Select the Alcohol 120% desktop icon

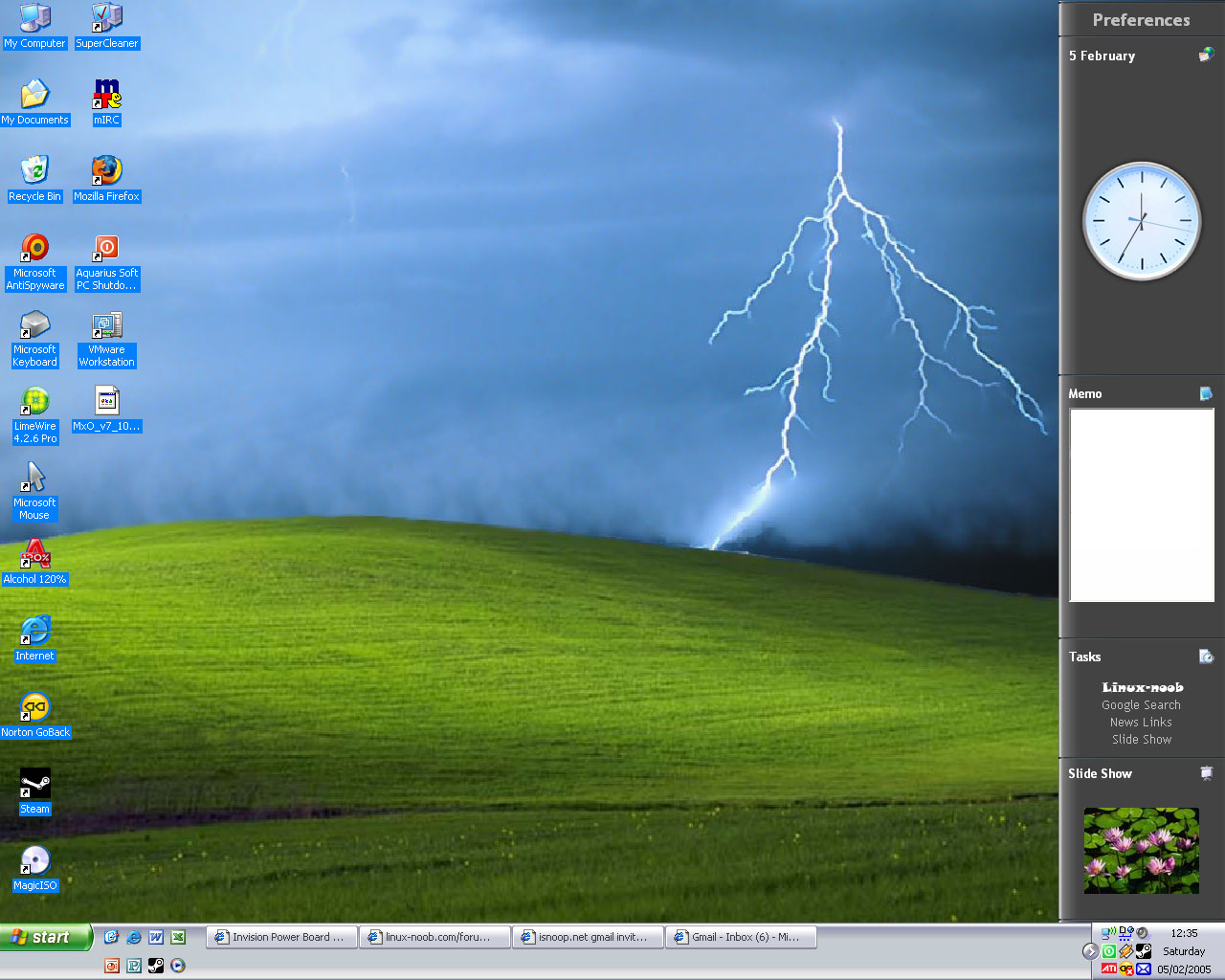coord(35,556)
